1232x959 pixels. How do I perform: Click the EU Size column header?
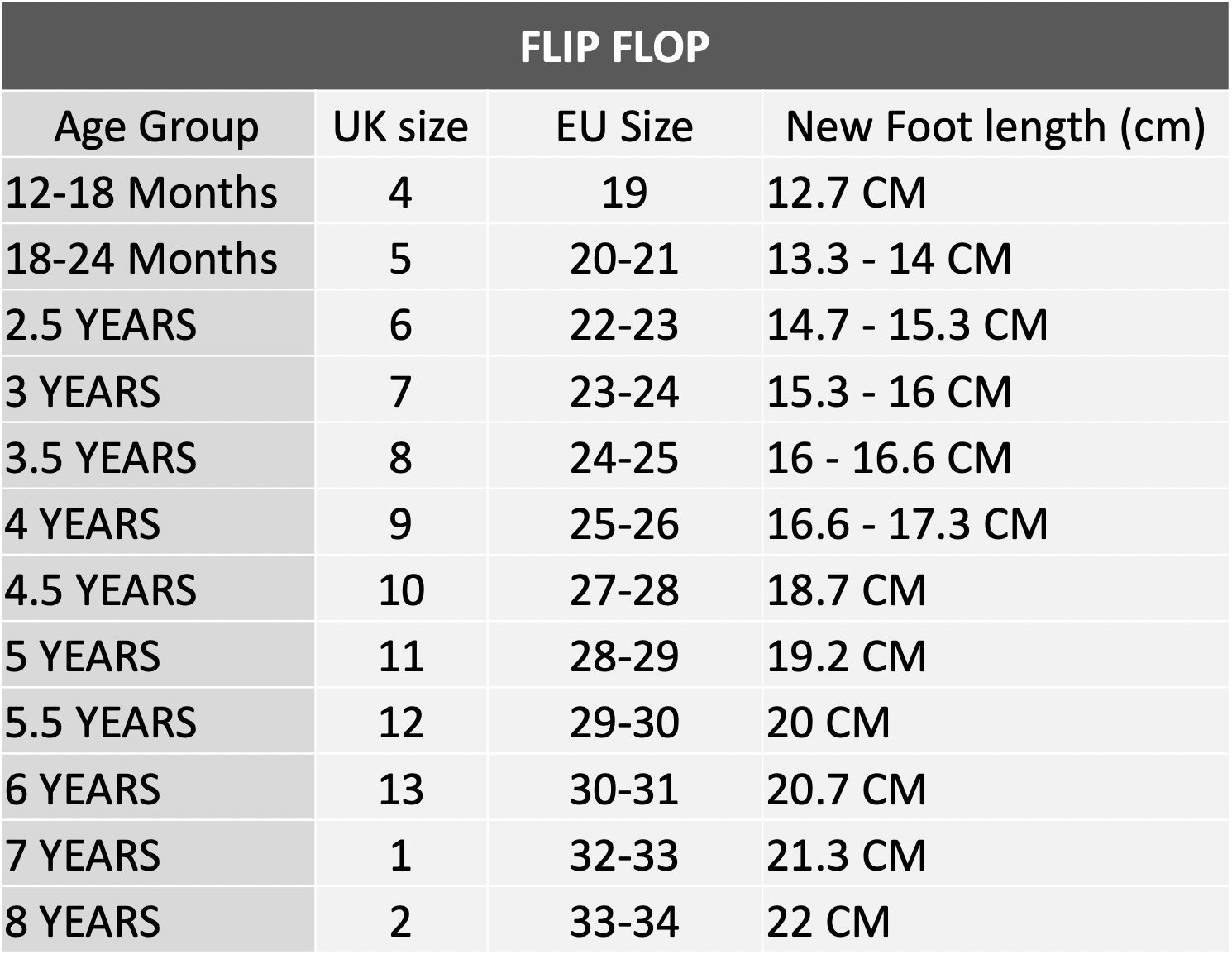[x=624, y=126]
